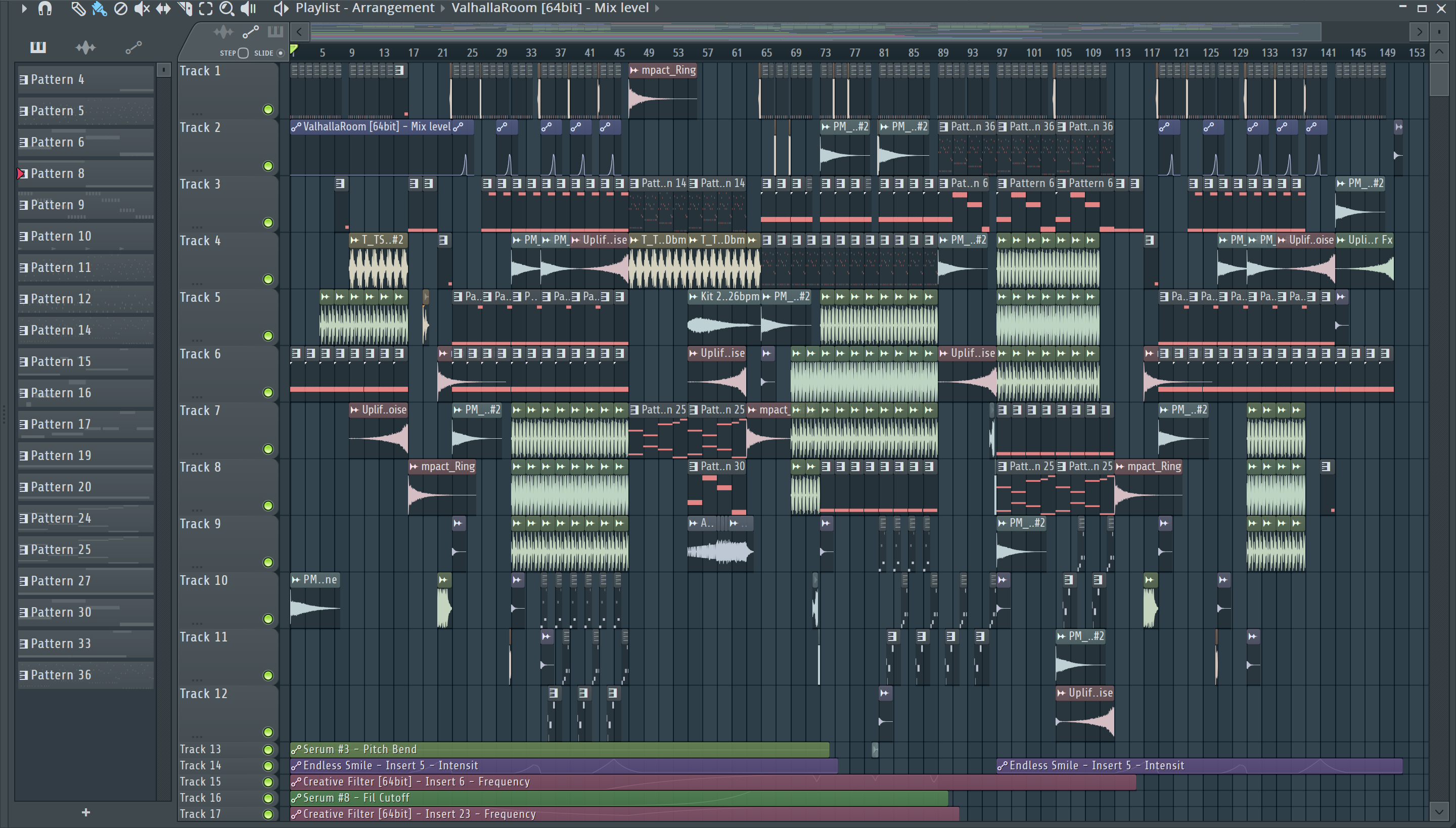Mute Track 17 using its green switch
Image resolution: width=1456 pixels, height=828 pixels.
pos(268,814)
